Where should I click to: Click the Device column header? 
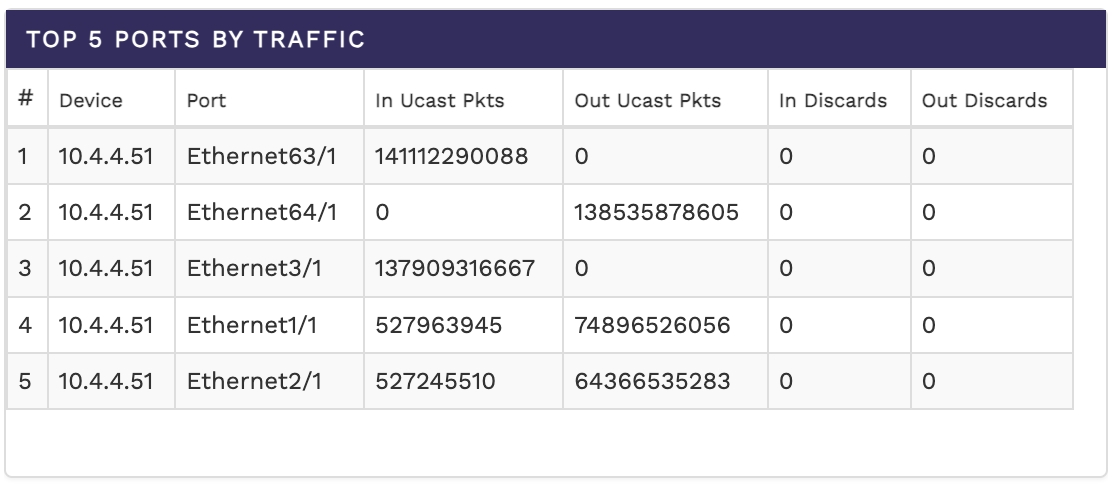(91, 100)
